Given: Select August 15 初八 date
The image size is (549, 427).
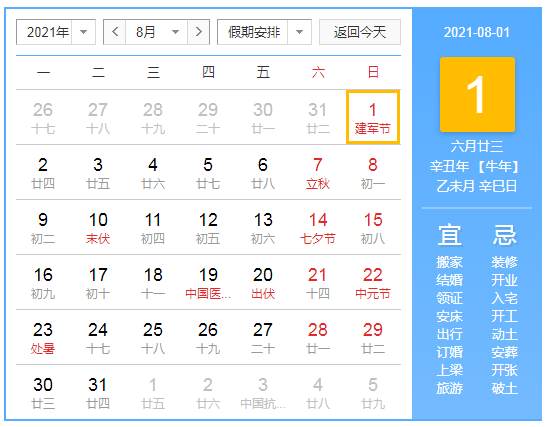Looking at the screenshot, I should (x=373, y=228).
